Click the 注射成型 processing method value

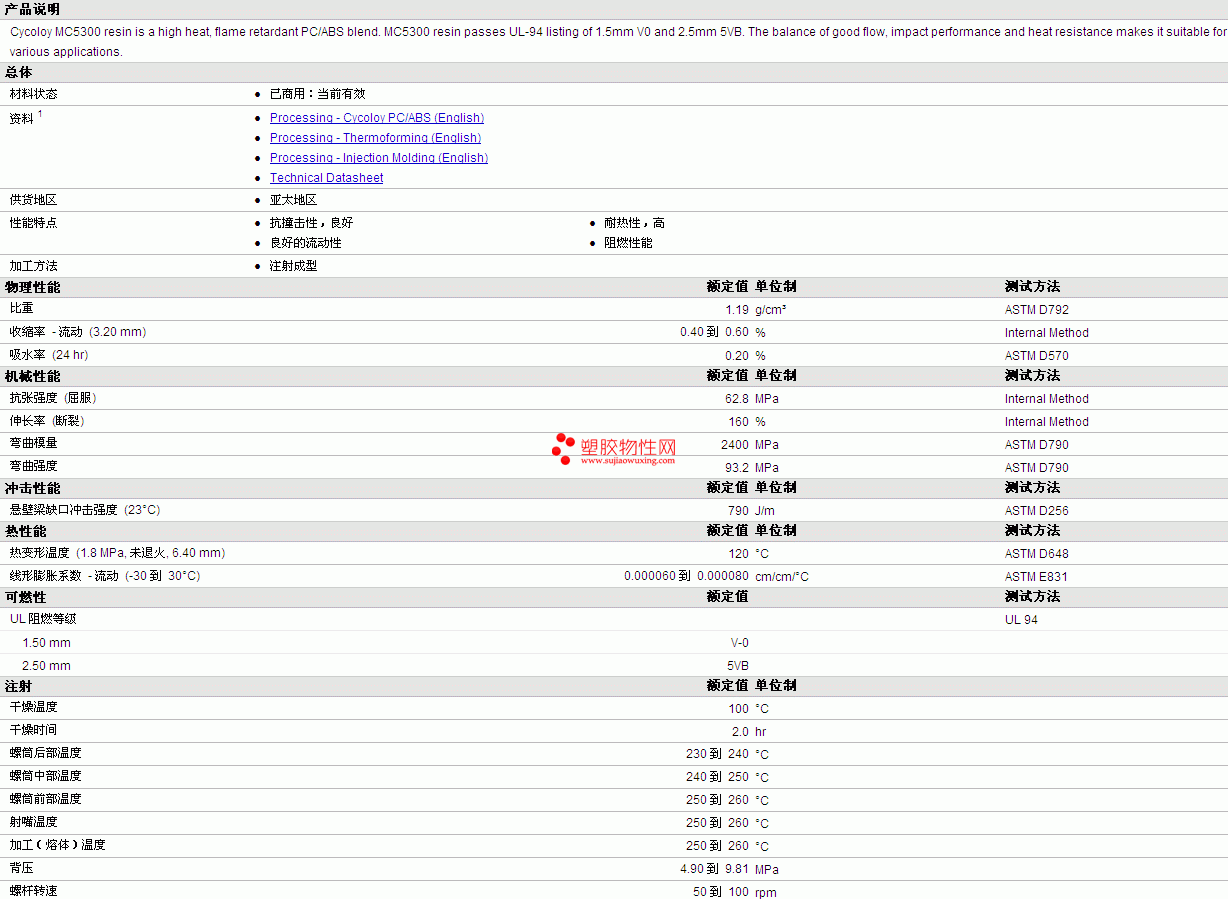293,266
